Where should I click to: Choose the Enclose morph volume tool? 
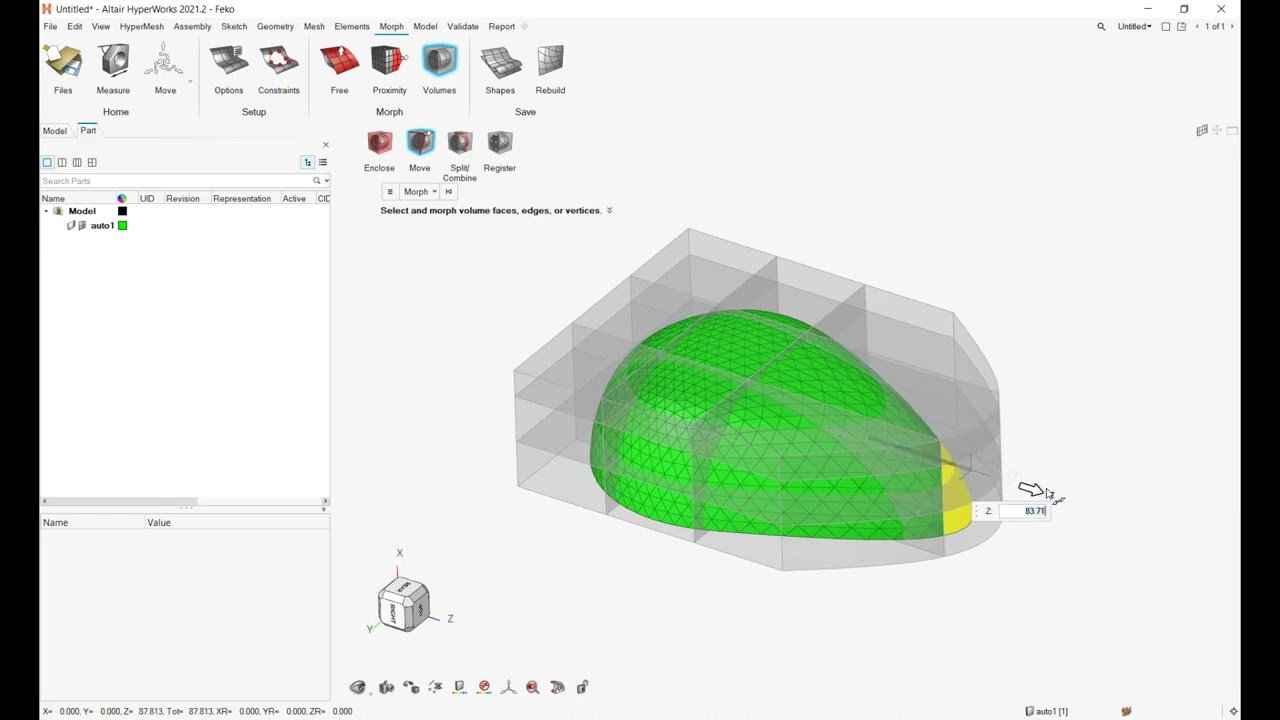(379, 152)
